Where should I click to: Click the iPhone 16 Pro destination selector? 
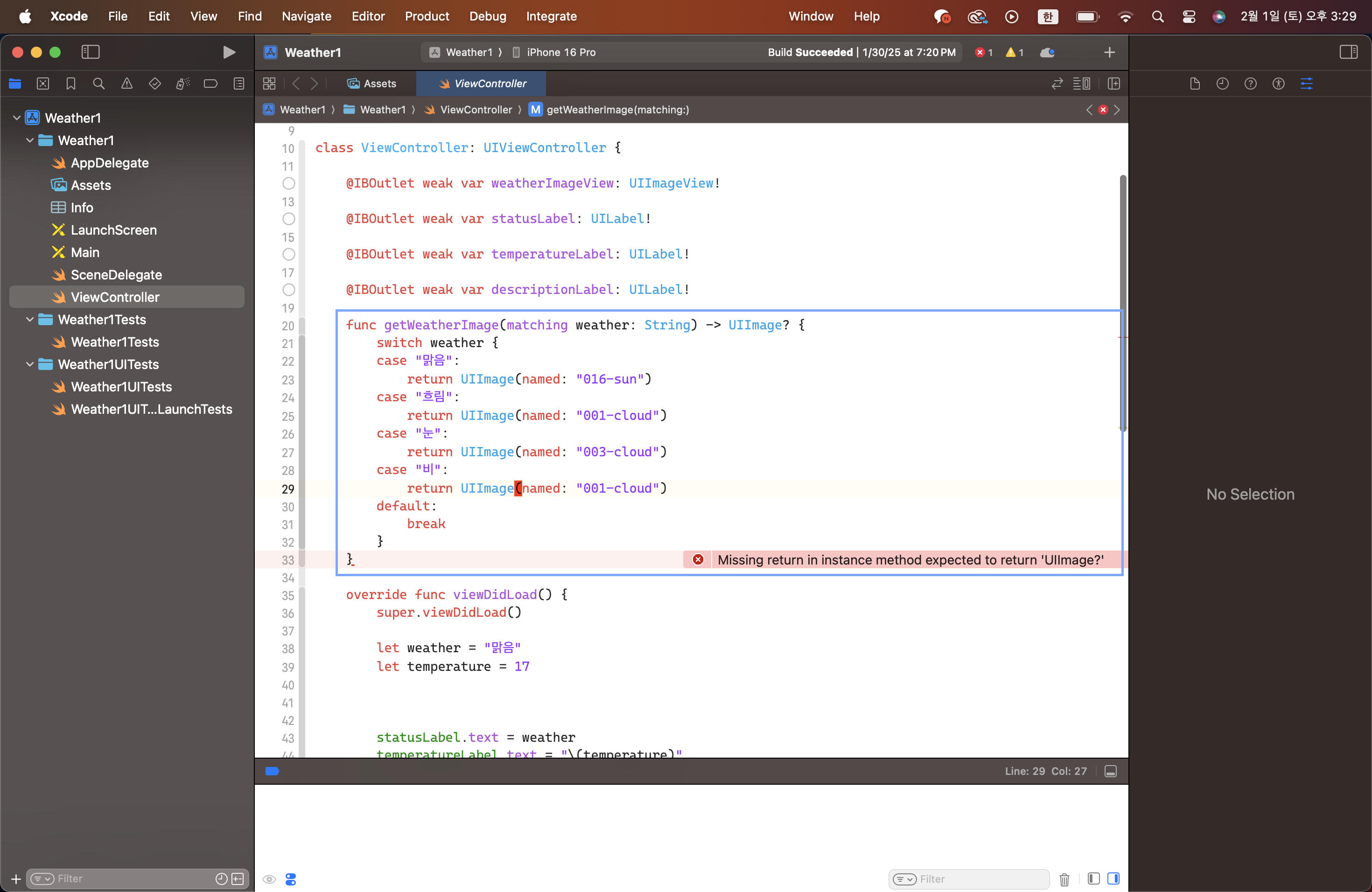click(x=560, y=52)
